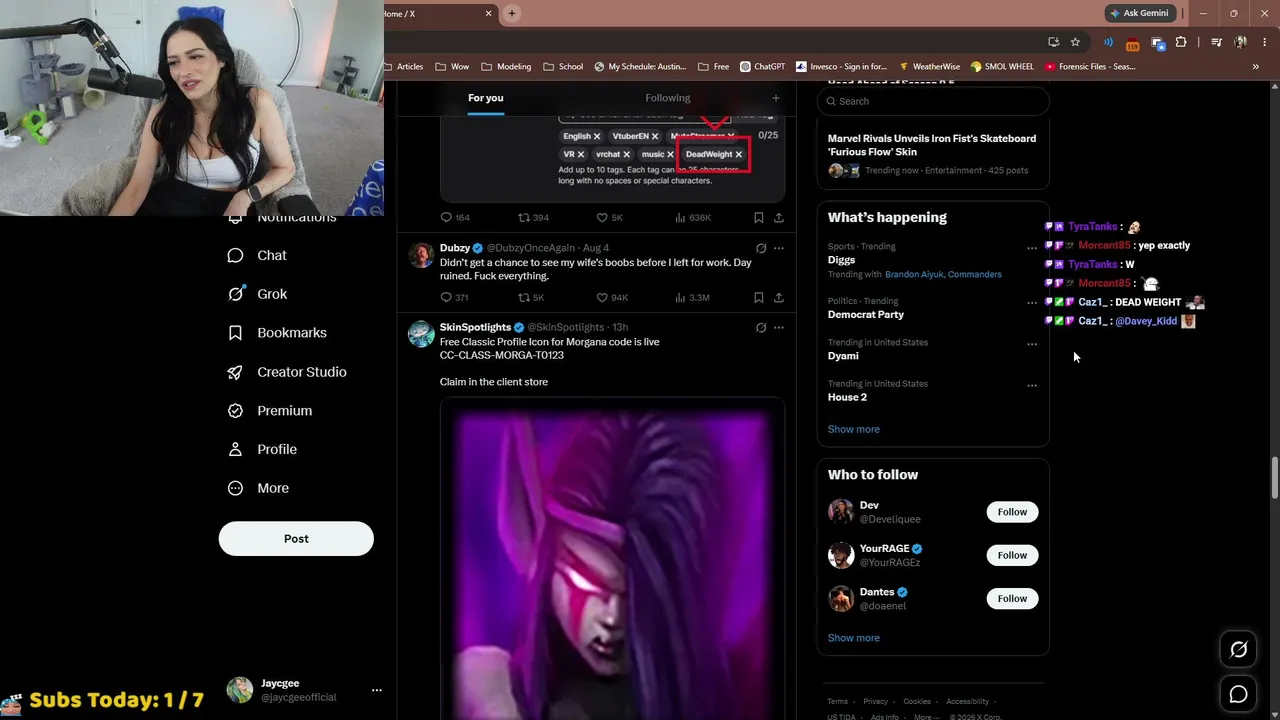This screenshot has width=1280, height=720.
Task: Click Grok explain icon on SkinSpotlights post
Action: [x=761, y=327]
